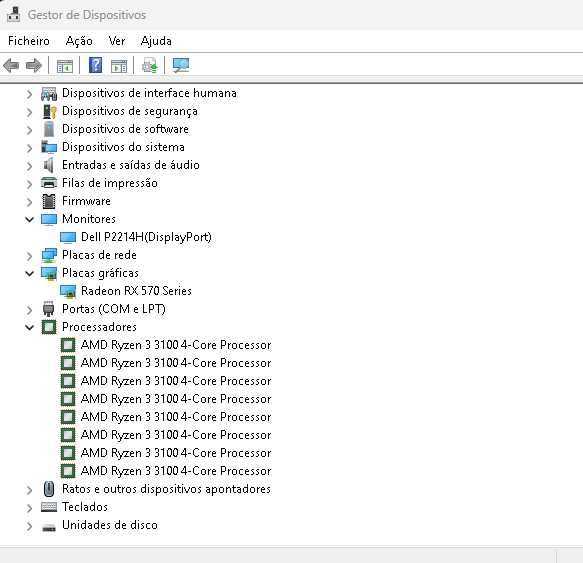This screenshot has height=563, width=583.
Task: Scan for hardware changes monitor icon
Action: point(181,66)
